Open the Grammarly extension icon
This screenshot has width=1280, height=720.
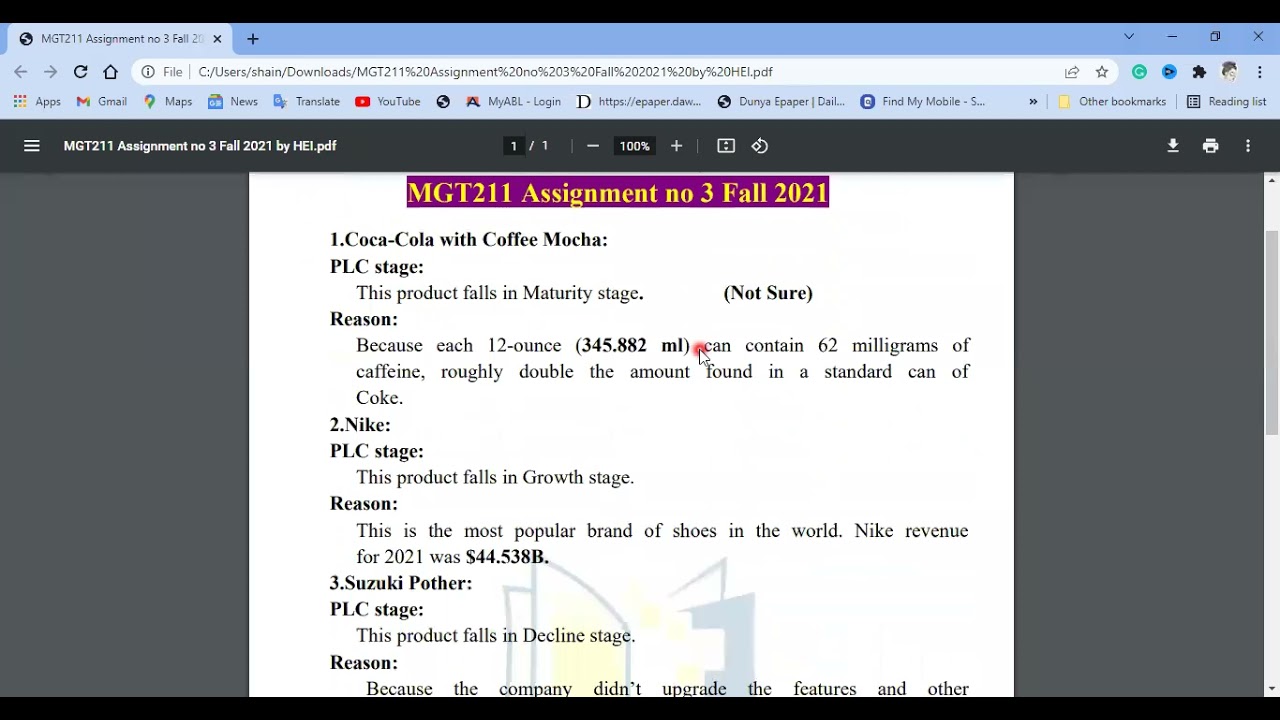[x=1139, y=72]
